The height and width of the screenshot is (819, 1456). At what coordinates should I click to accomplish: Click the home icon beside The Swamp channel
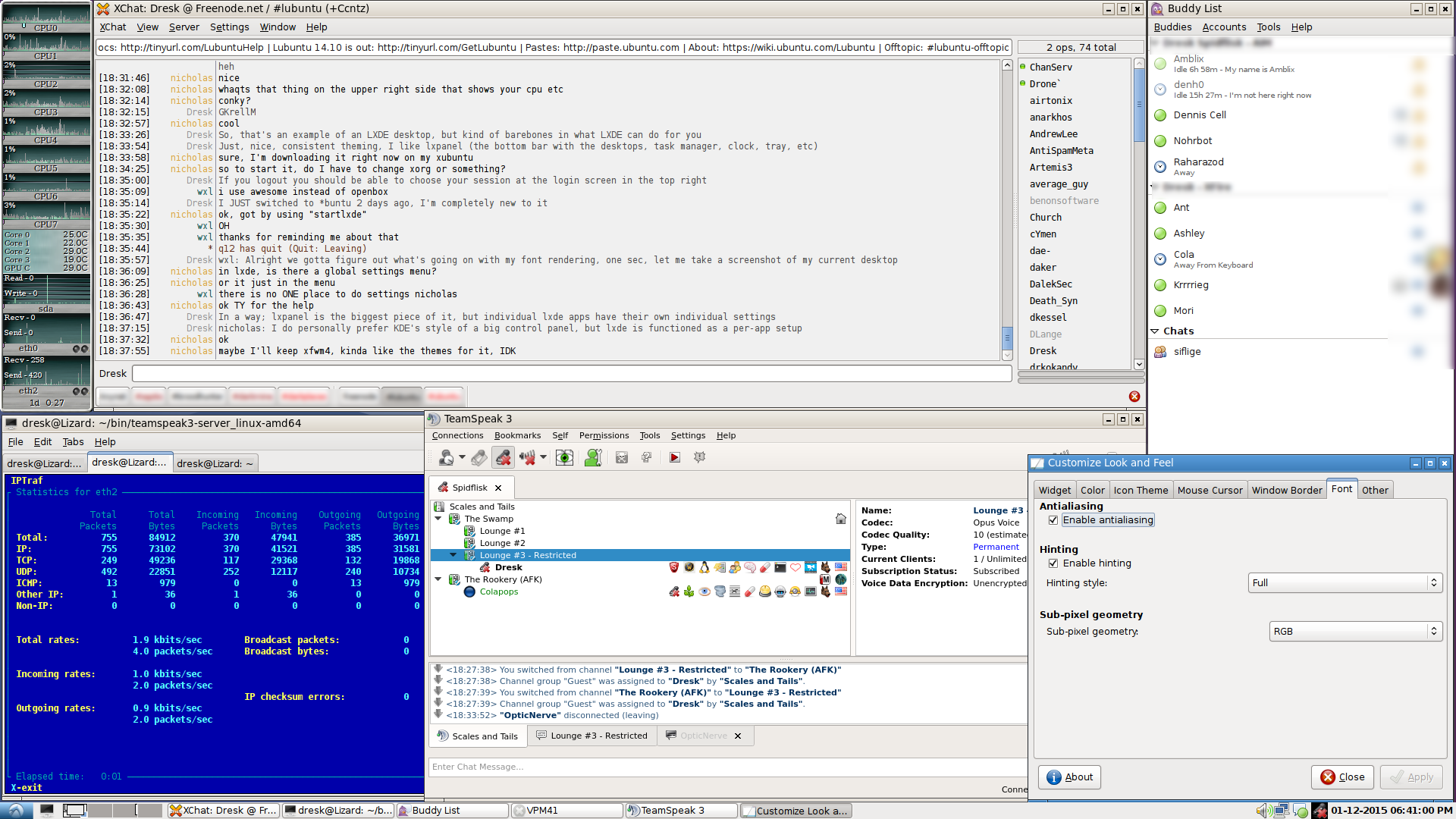841,519
